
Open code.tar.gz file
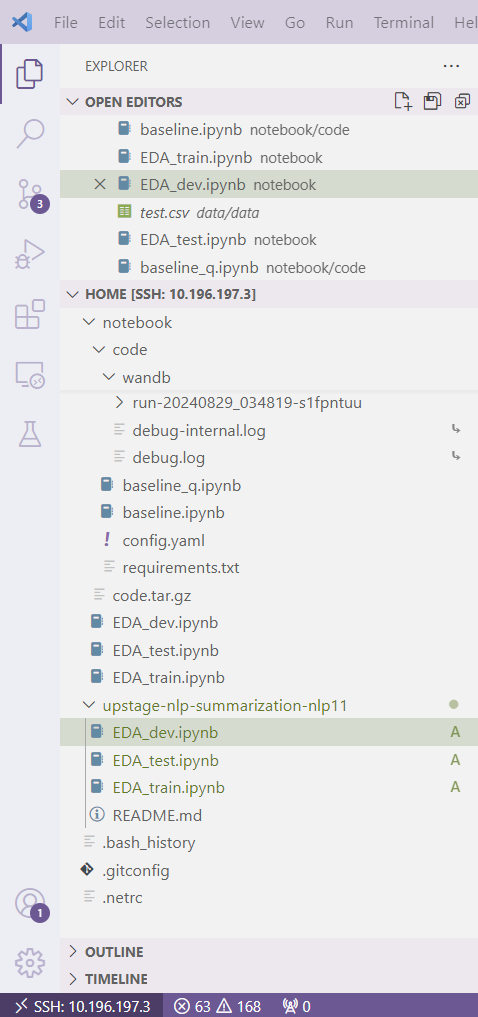(269, 595)
